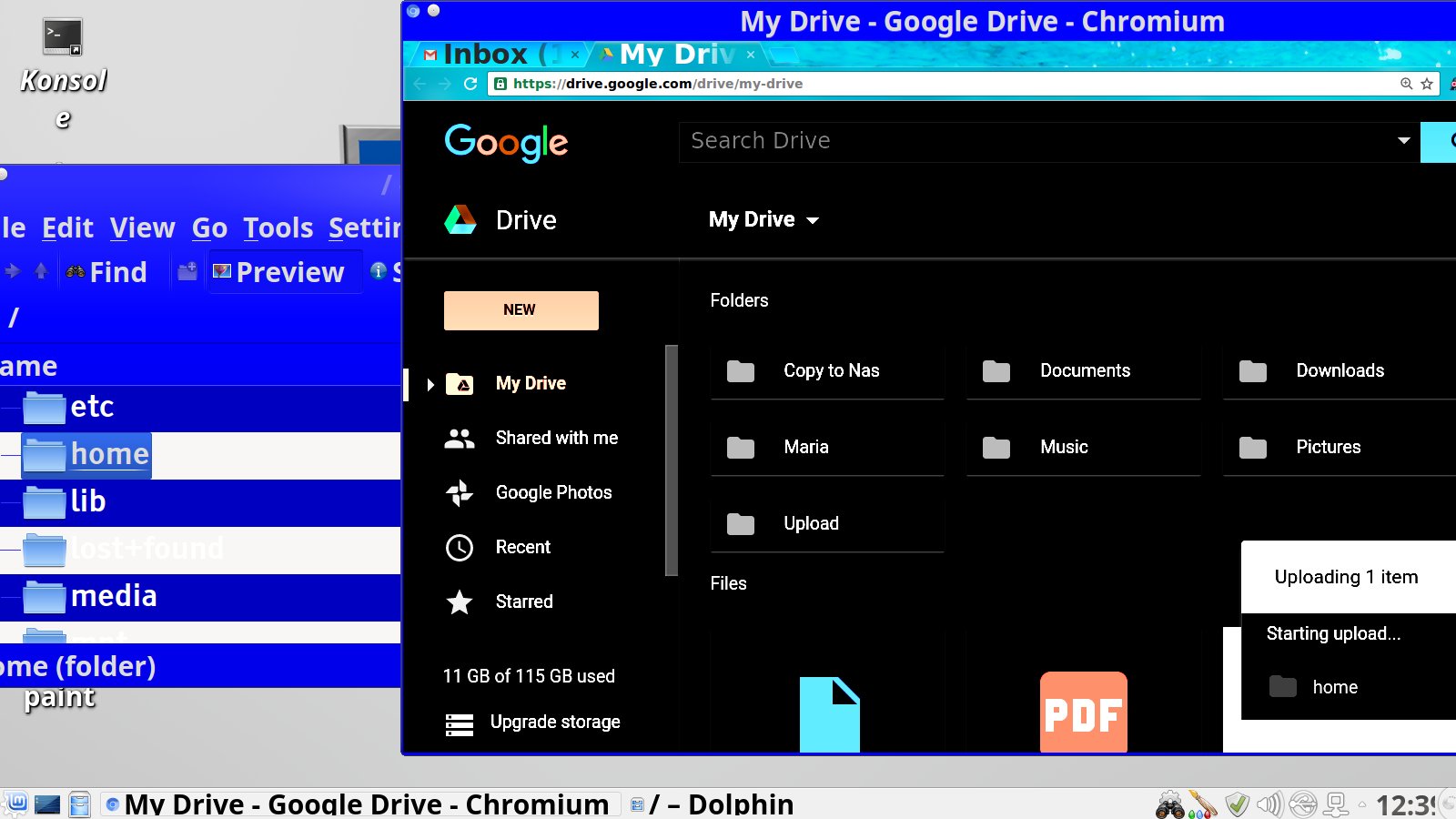Screen dimensions: 1456x819
Task: Open application launcher menu
Action: point(16,804)
